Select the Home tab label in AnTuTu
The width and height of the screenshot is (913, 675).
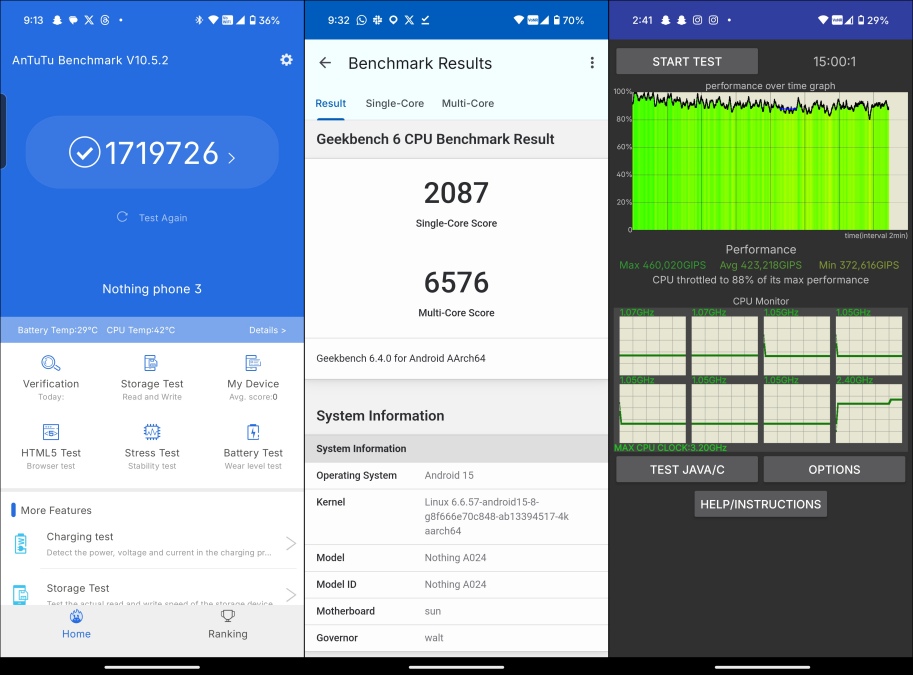pos(76,634)
